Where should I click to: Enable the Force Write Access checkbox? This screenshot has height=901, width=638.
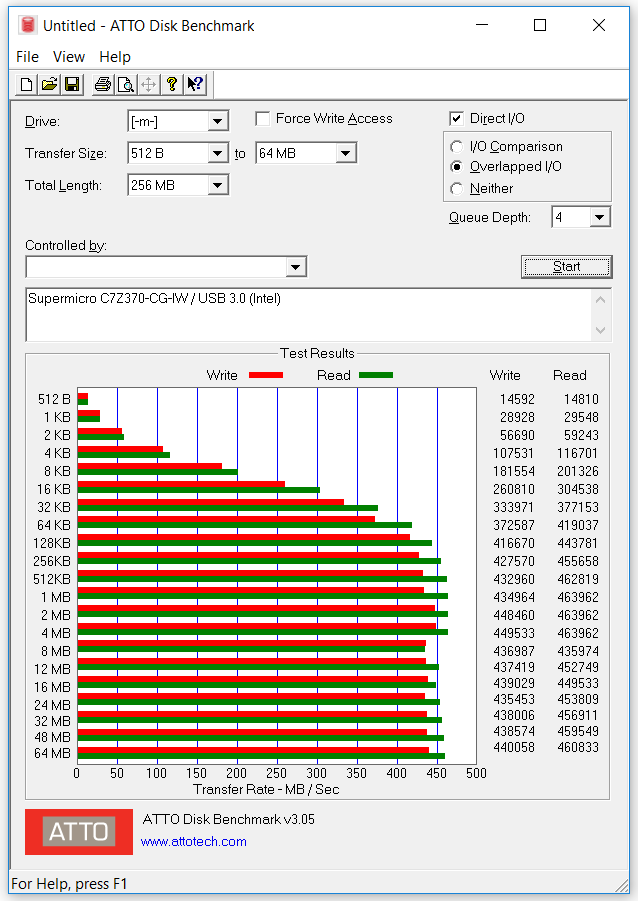pos(263,119)
